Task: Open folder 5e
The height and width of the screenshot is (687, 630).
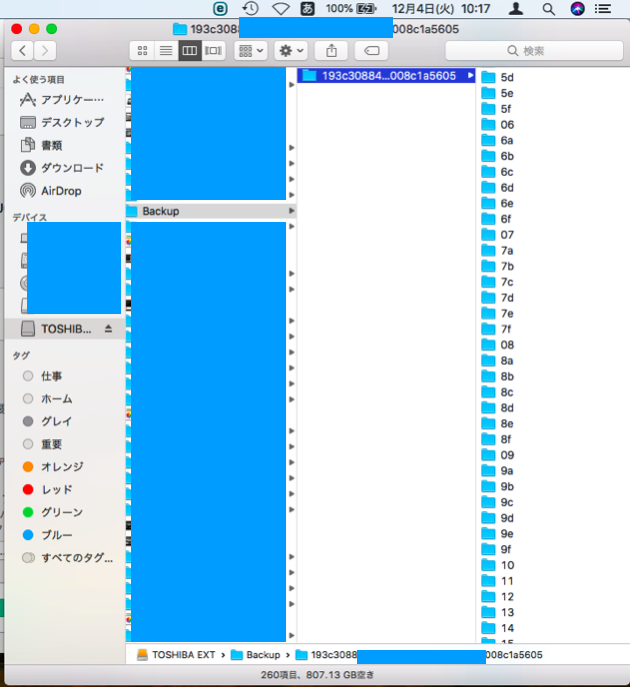Action: coord(497,93)
